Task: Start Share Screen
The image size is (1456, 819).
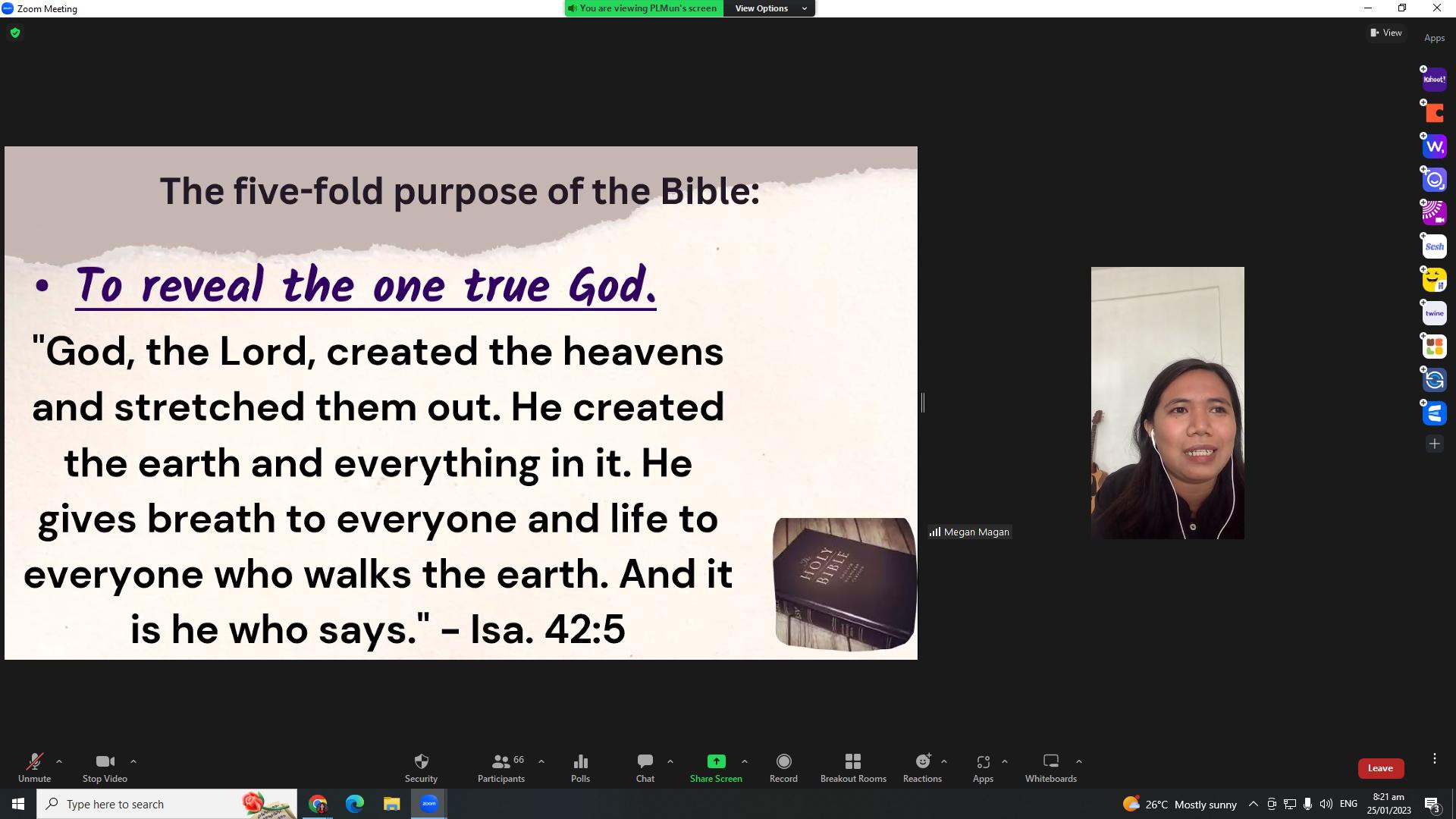Action: (x=716, y=767)
